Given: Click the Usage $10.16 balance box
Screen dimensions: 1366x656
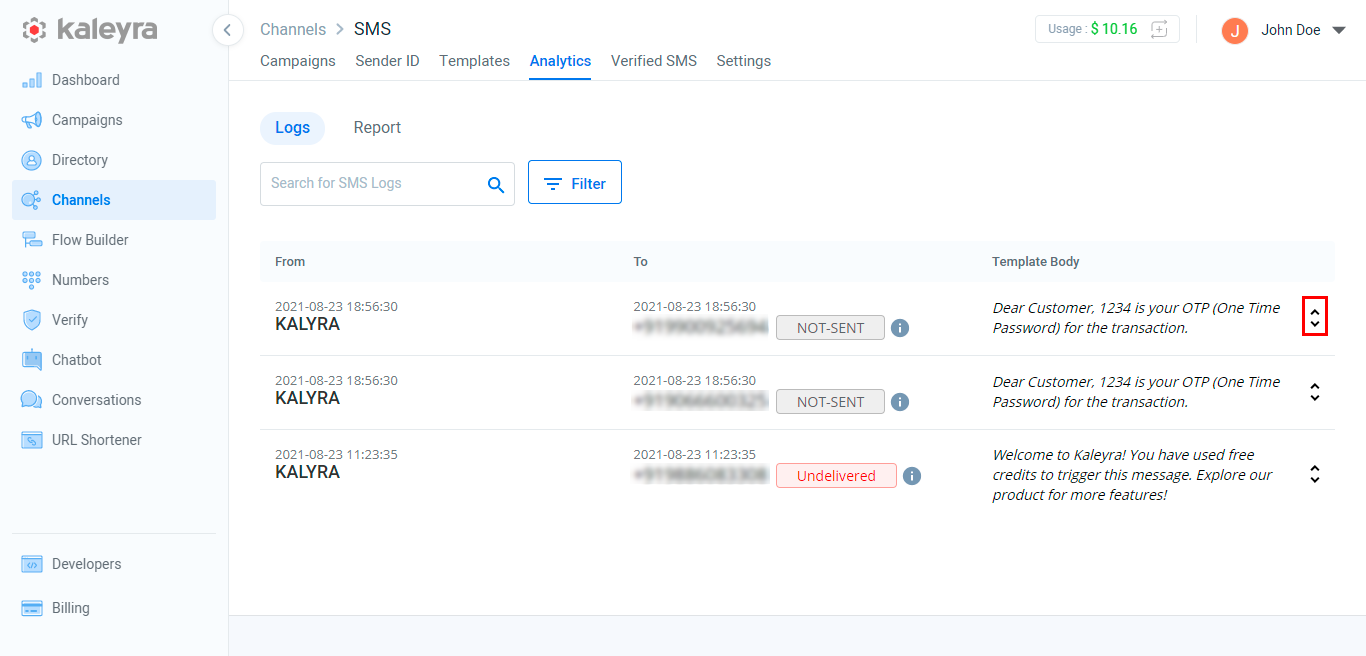Looking at the screenshot, I should [x=1107, y=29].
